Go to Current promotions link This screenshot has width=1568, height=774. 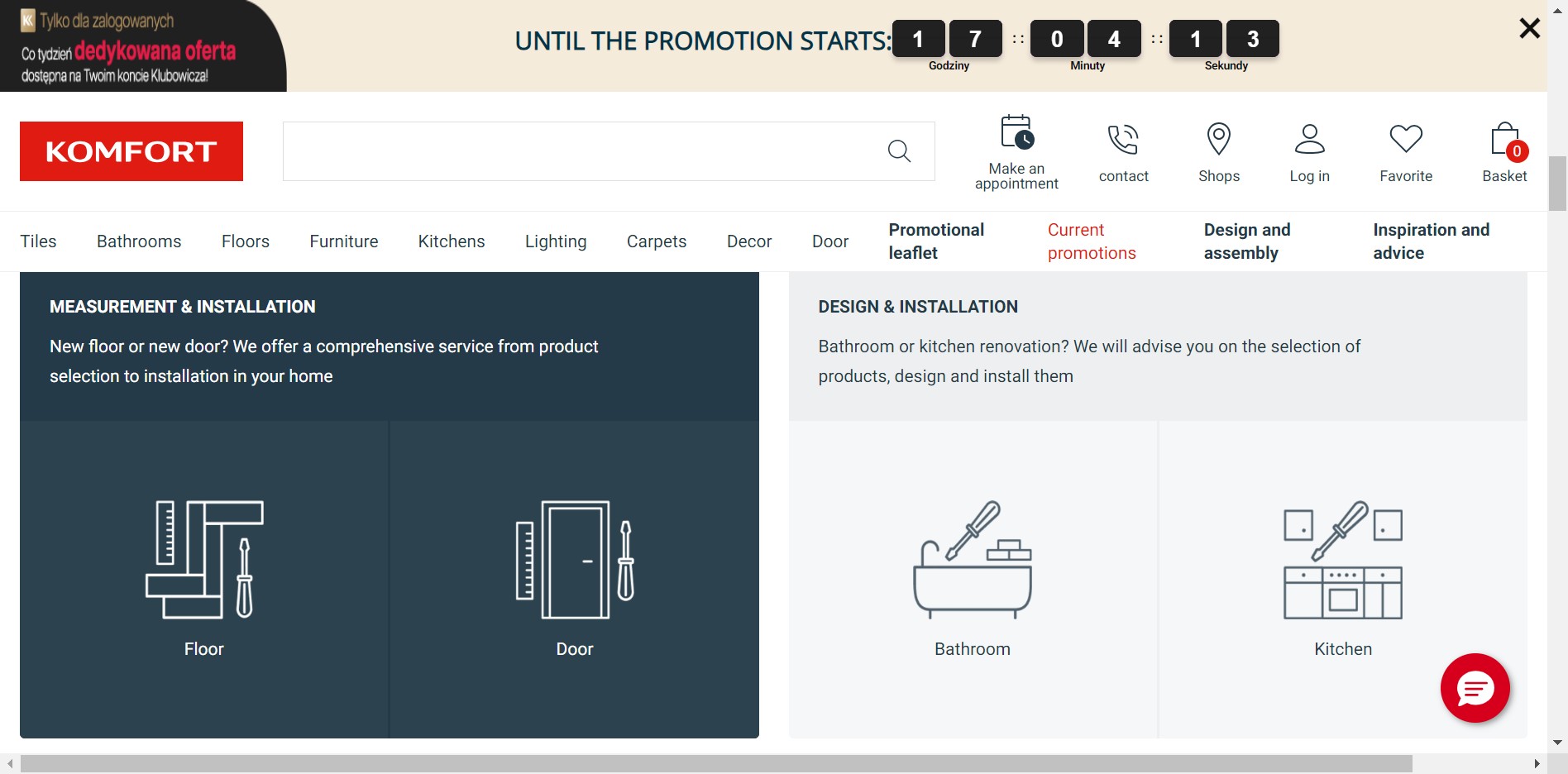[x=1092, y=241]
